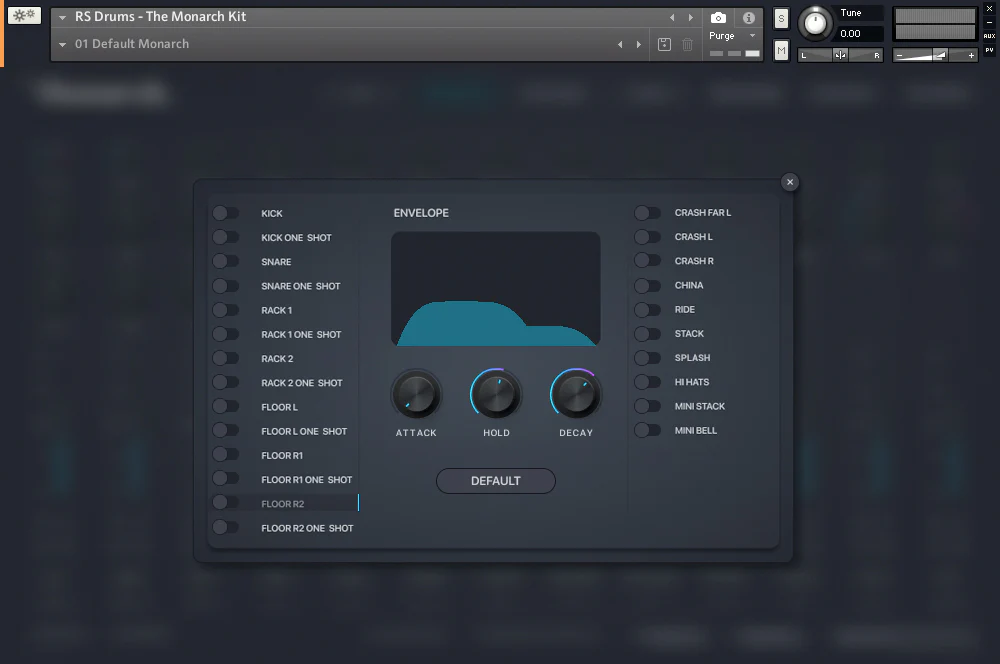Click the ENVELOPE heading text

click(421, 213)
